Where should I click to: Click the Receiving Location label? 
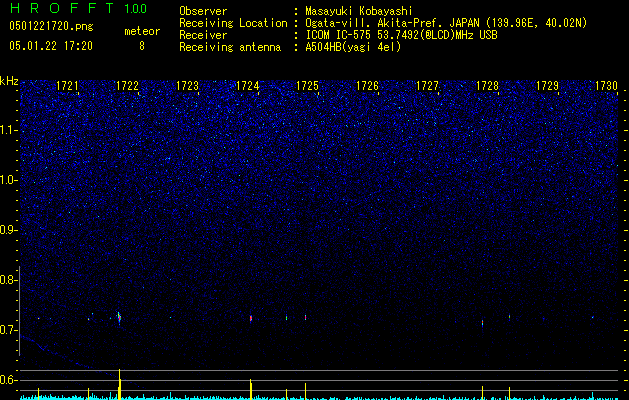pos(233,23)
